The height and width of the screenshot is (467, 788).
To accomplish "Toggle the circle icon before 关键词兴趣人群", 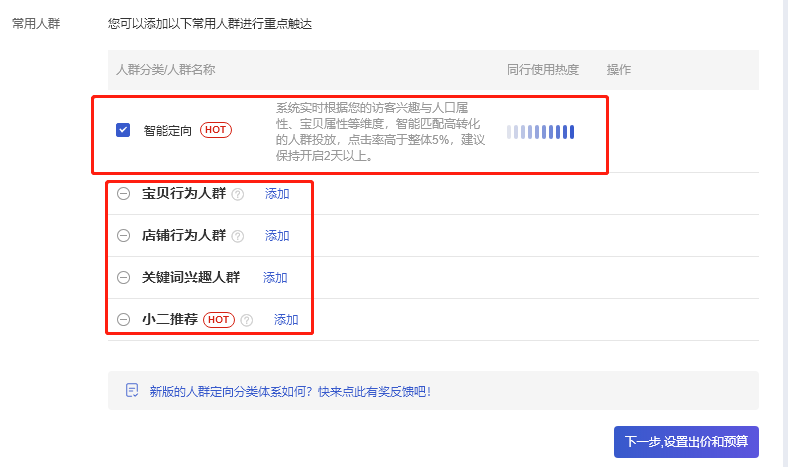I will [x=124, y=278].
